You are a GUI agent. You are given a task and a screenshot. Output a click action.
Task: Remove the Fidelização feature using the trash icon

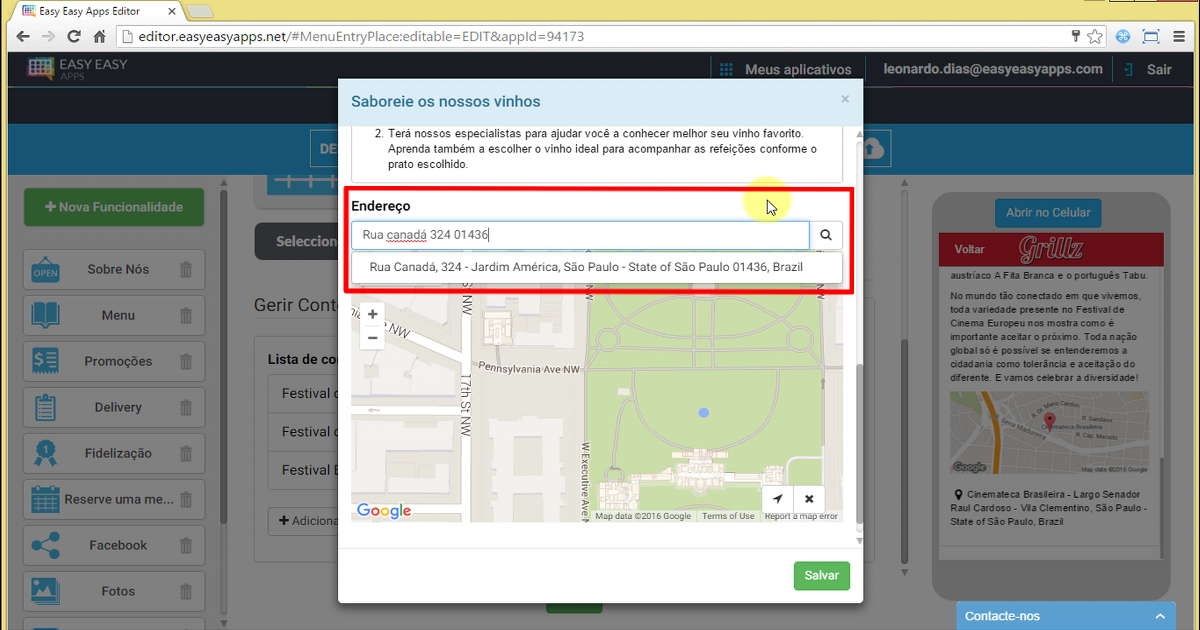(x=185, y=453)
